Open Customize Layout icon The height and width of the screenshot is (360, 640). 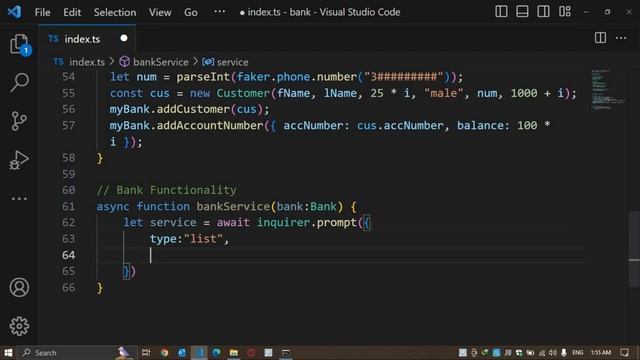tap(565, 12)
